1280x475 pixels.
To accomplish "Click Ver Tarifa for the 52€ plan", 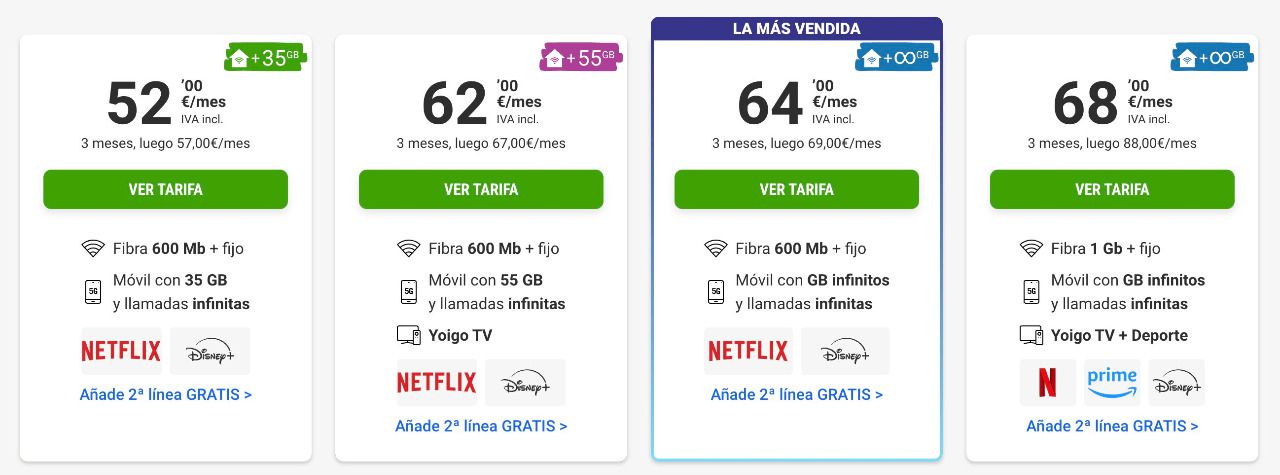I will pos(165,189).
